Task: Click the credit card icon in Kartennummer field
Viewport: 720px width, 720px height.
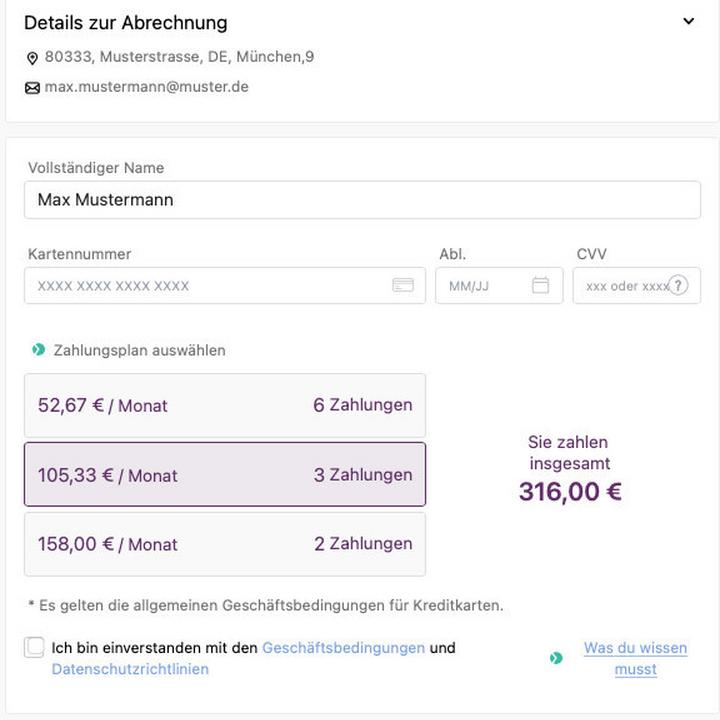Action: click(x=403, y=285)
